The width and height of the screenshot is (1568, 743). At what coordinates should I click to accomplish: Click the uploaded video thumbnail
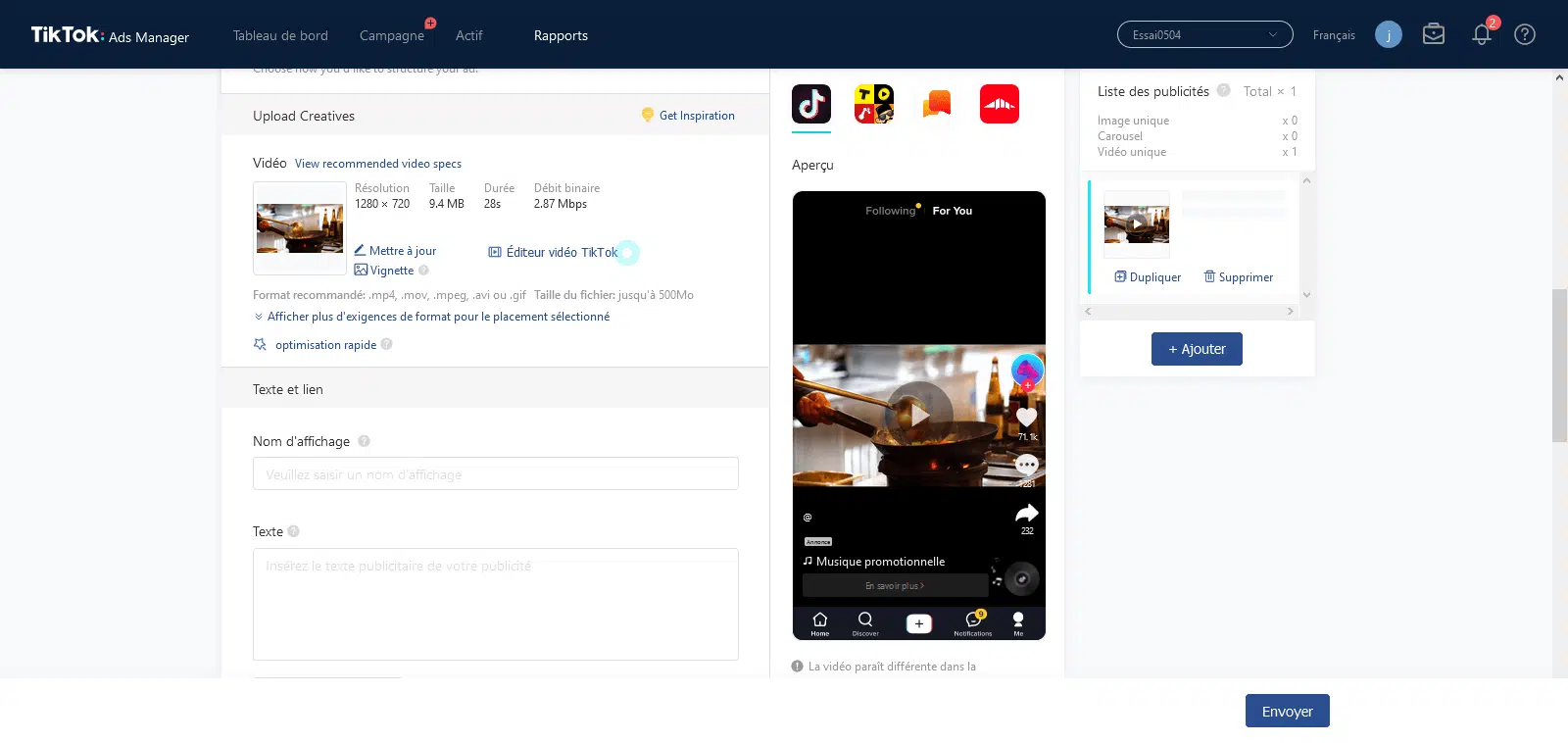pos(300,228)
